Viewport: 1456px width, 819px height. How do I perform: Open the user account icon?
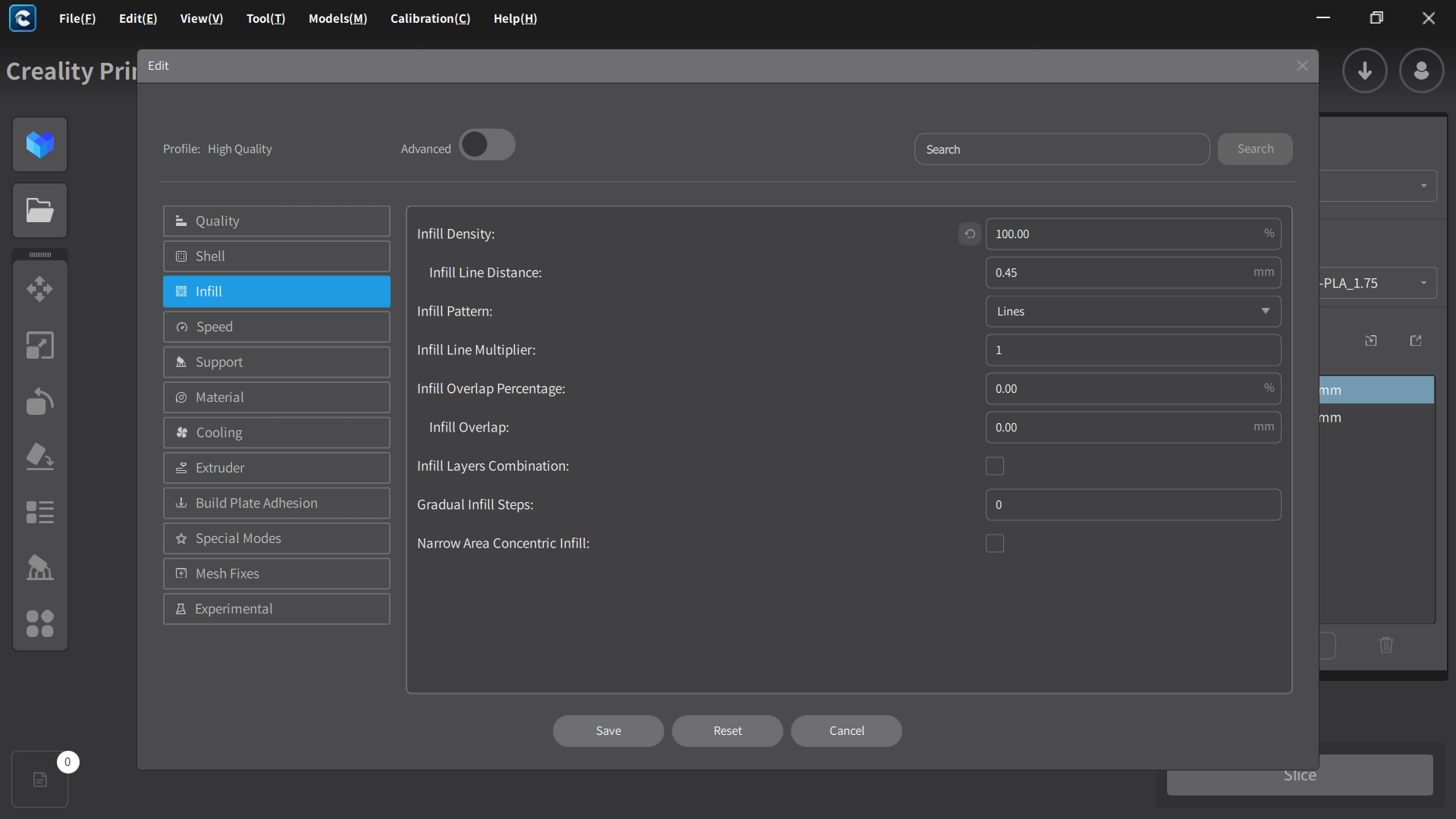[x=1422, y=71]
